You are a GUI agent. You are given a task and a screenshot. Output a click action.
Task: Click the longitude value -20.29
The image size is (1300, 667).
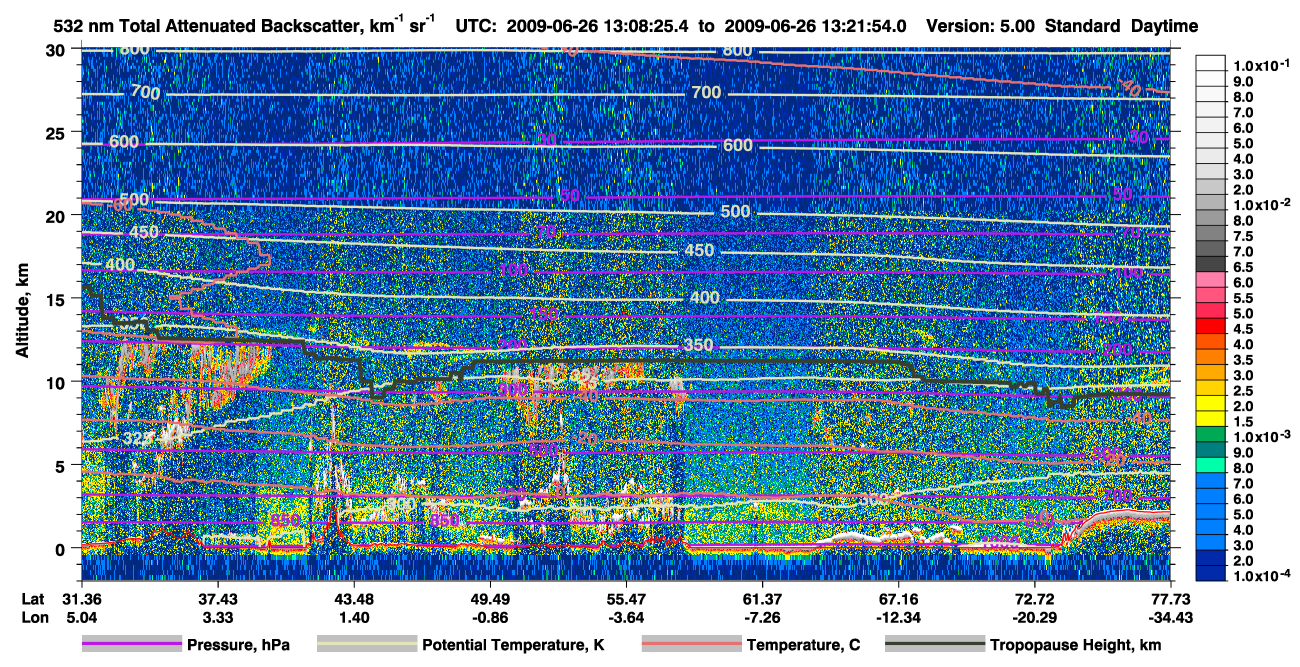(1034, 617)
